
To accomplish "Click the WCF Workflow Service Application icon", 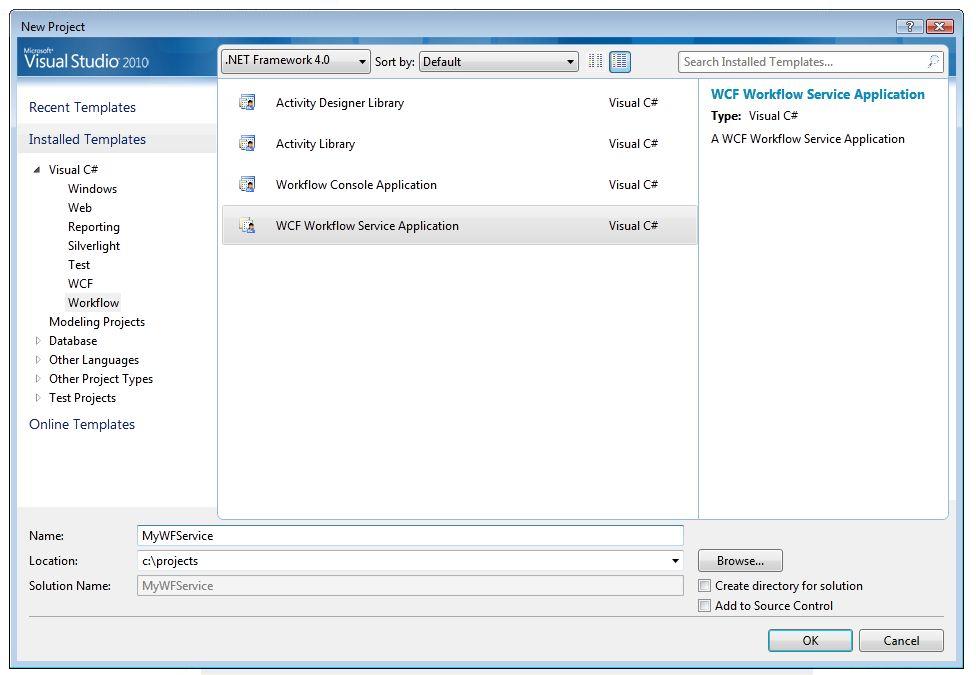I will (x=247, y=225).
